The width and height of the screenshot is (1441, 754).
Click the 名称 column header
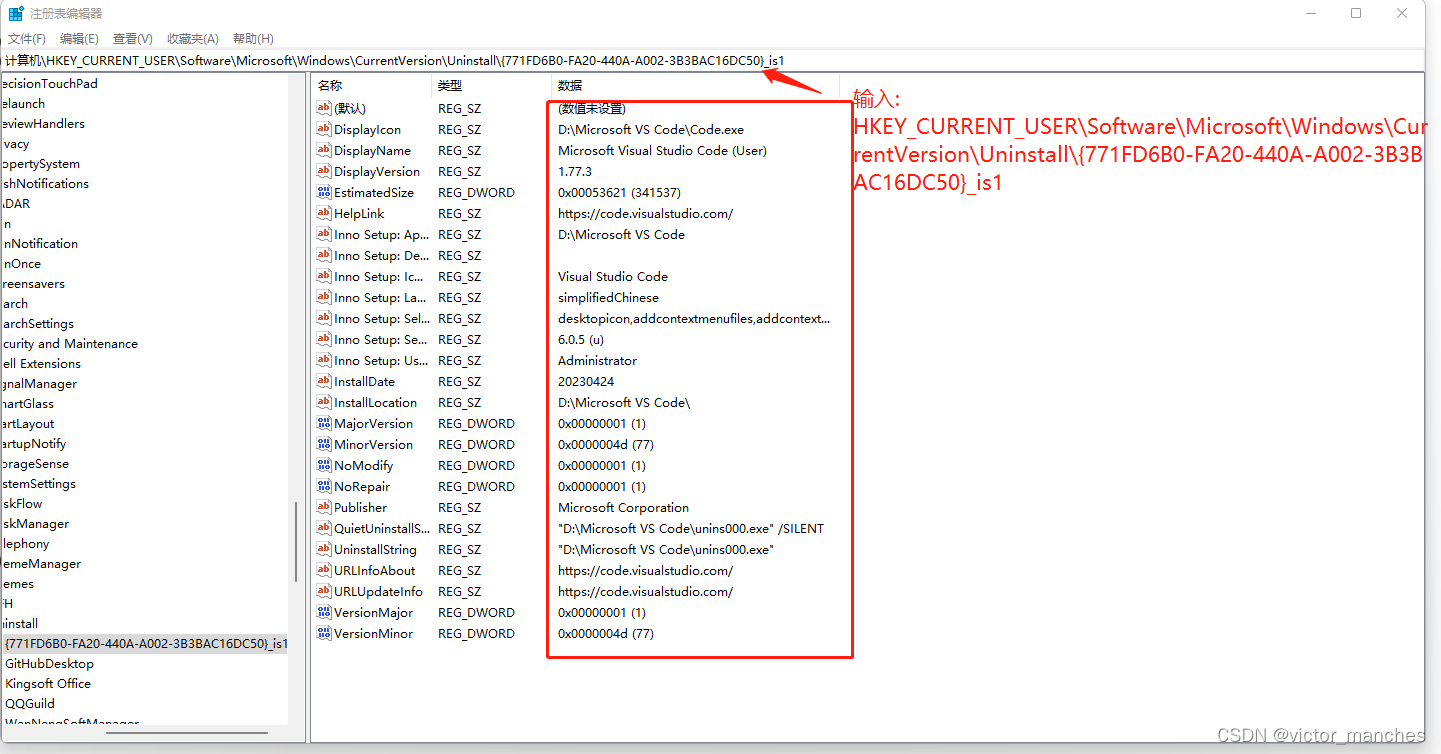point(330,86)
